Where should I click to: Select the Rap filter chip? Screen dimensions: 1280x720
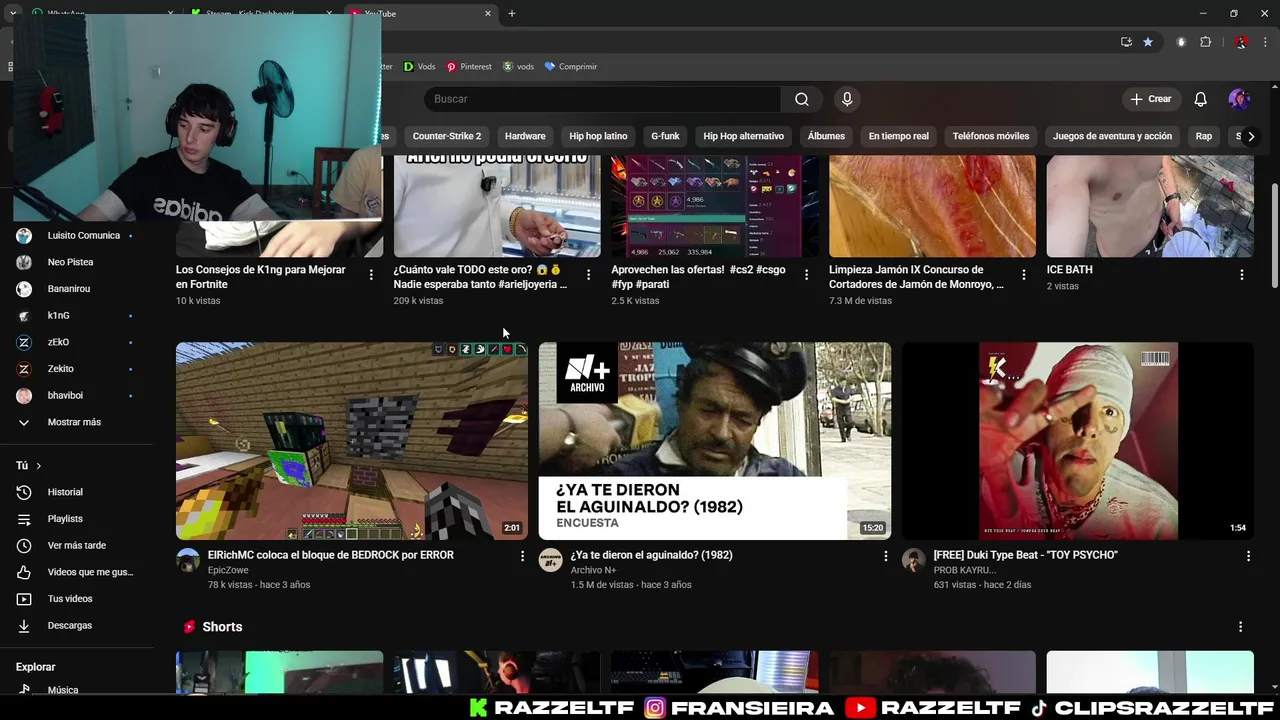pos(1204,136)
